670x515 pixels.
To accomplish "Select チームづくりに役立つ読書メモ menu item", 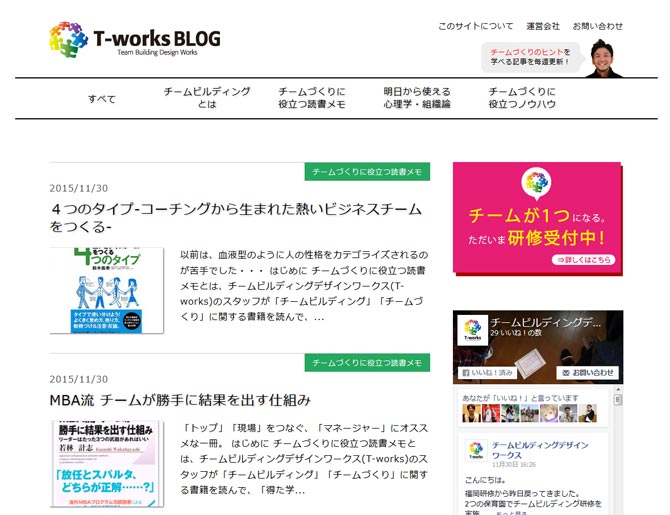I will pyautogui.click(x=312, y=98).
